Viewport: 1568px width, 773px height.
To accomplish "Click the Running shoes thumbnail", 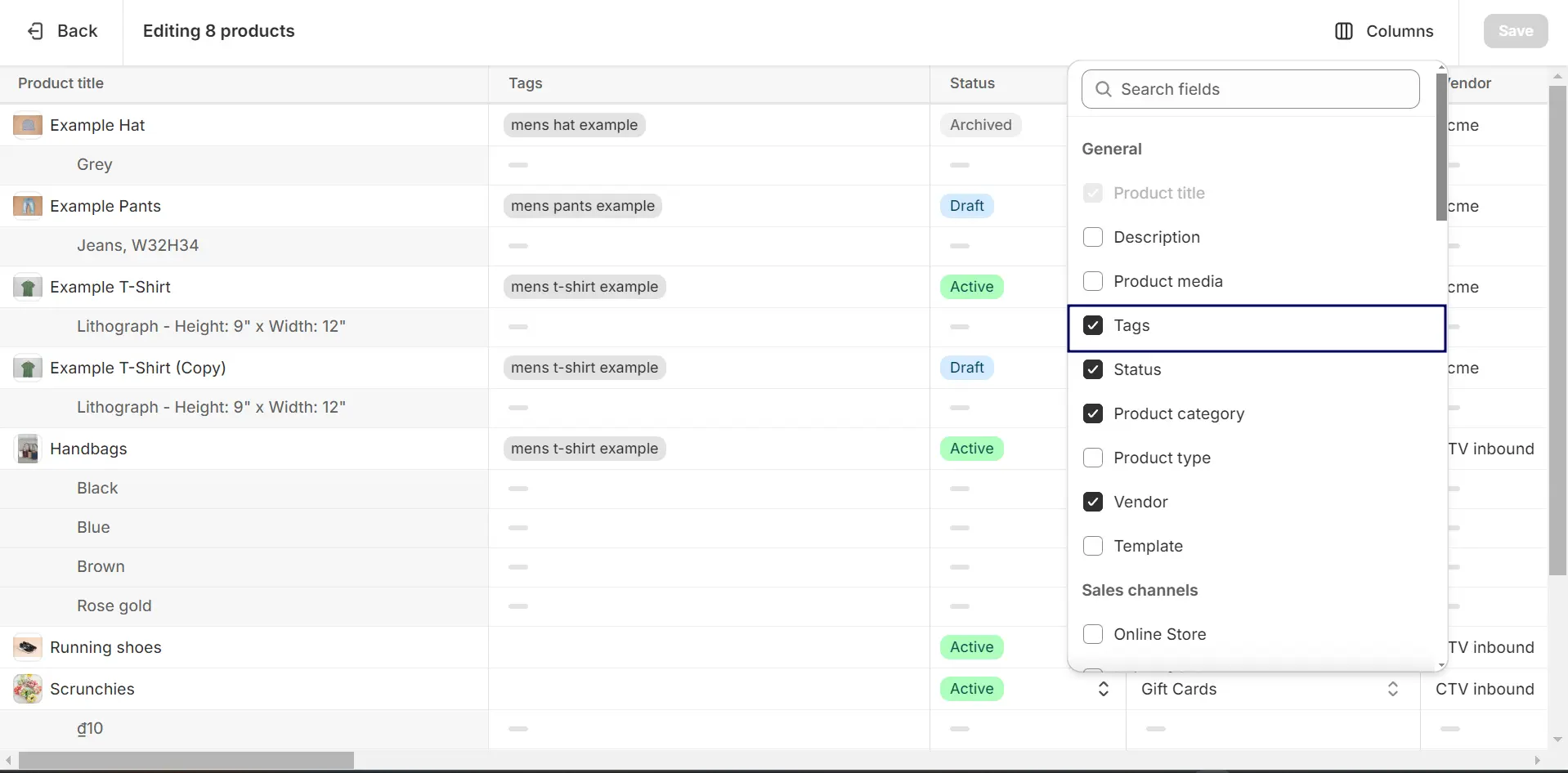I will tap(28, 647).
